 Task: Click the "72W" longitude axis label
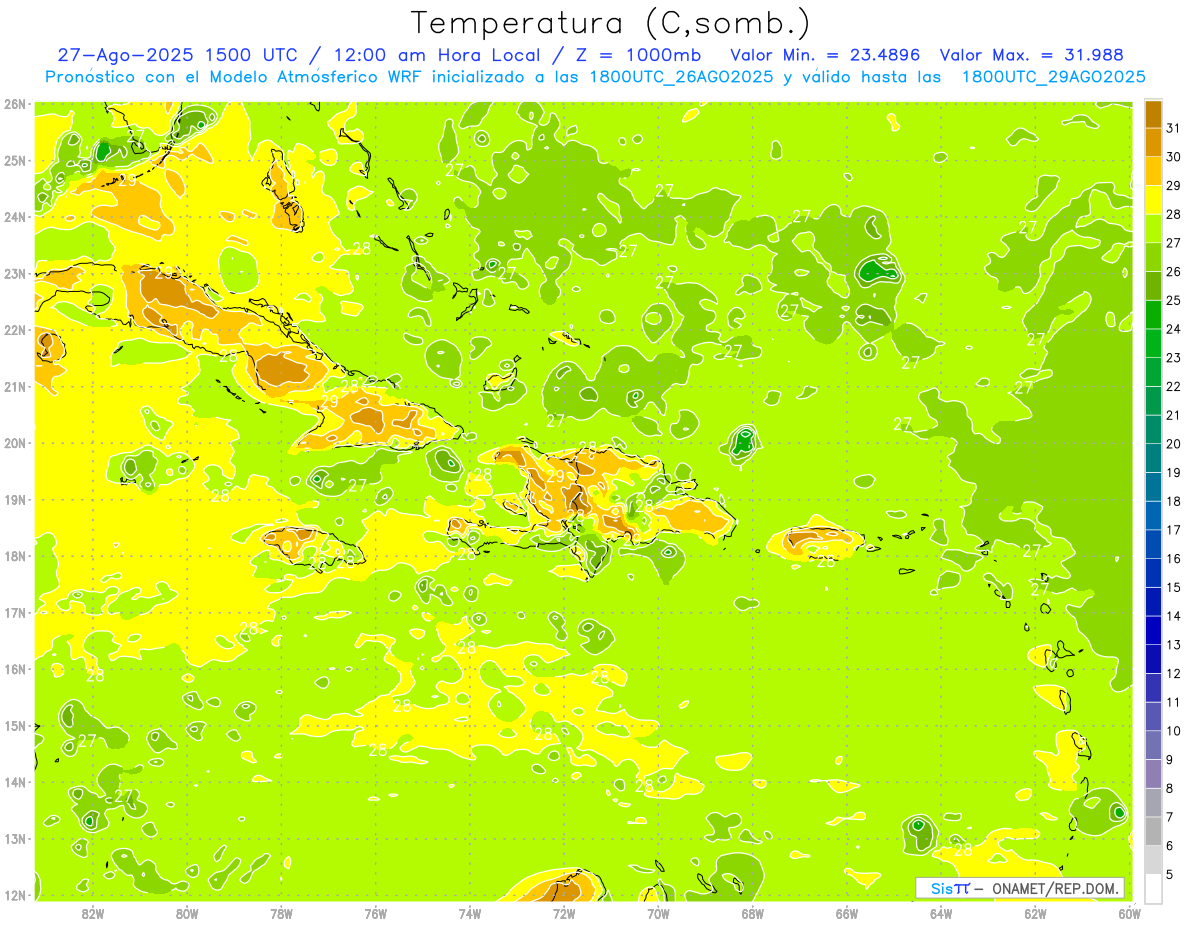click(564, 912)
